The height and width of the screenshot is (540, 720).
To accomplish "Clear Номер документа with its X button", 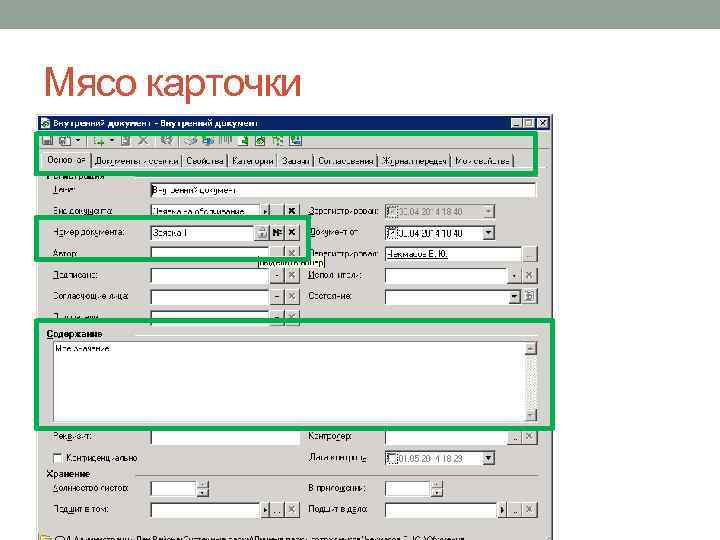I will [292, 233].
